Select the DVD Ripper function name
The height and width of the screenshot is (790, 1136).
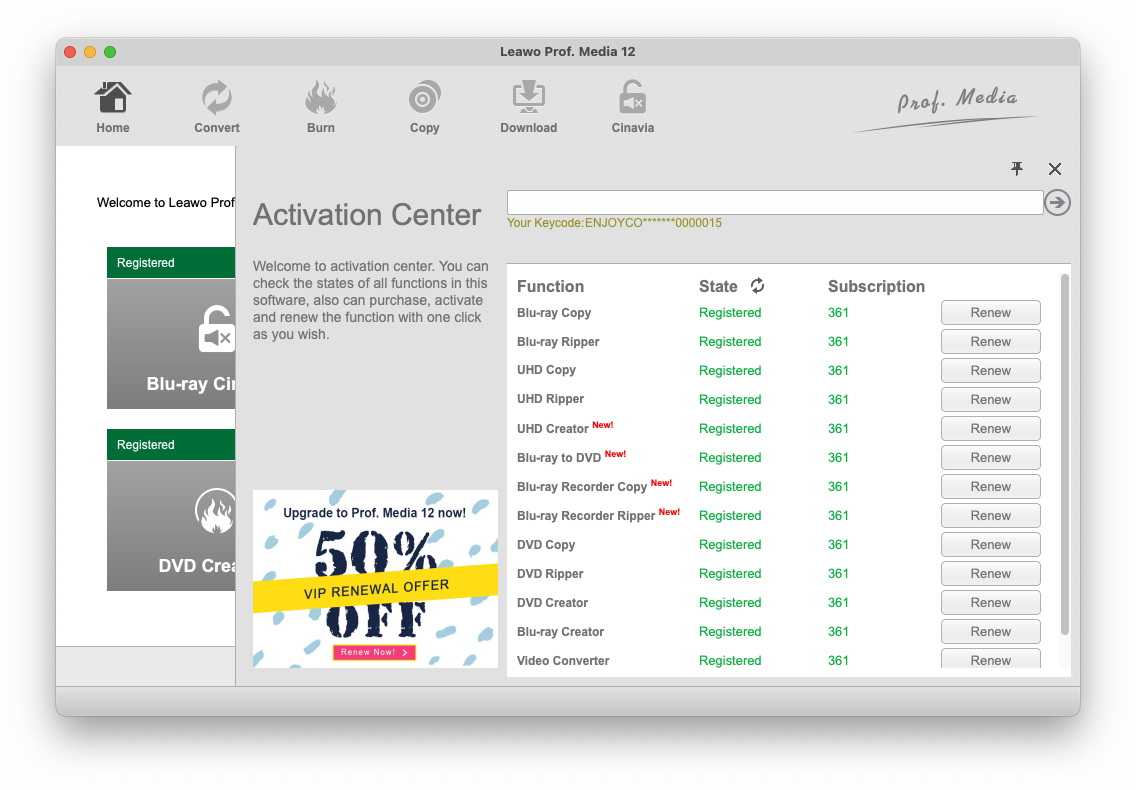550,573
